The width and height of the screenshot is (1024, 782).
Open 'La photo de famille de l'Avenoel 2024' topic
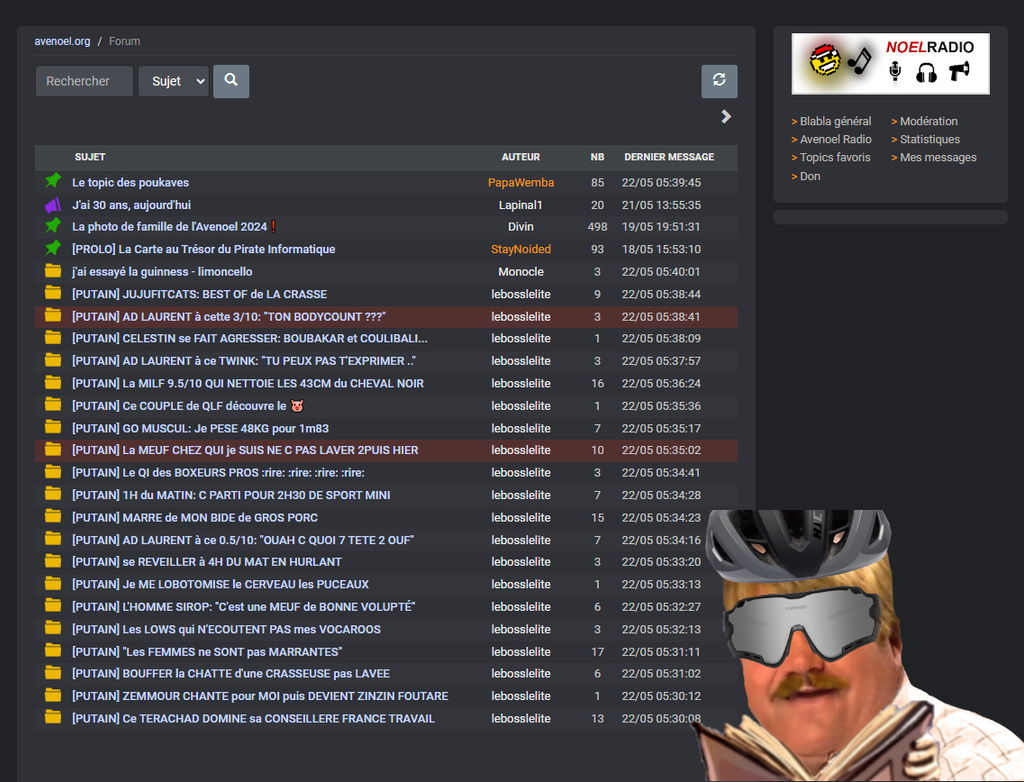coord(170,227)
